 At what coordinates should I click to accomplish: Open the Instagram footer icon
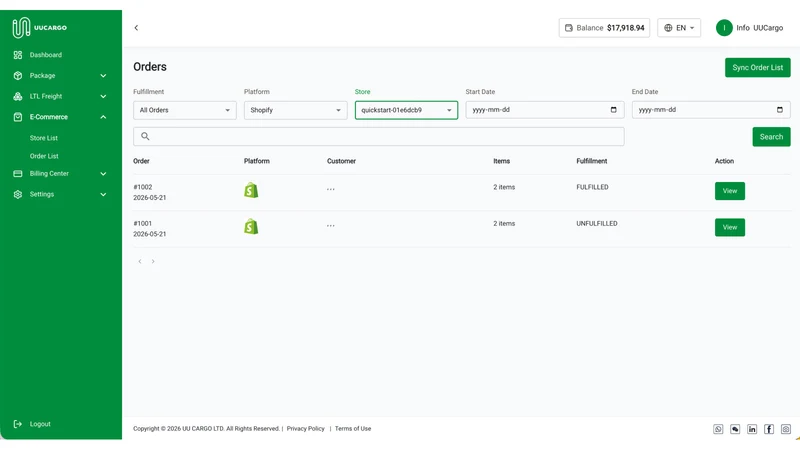click(x=786, y=429)
